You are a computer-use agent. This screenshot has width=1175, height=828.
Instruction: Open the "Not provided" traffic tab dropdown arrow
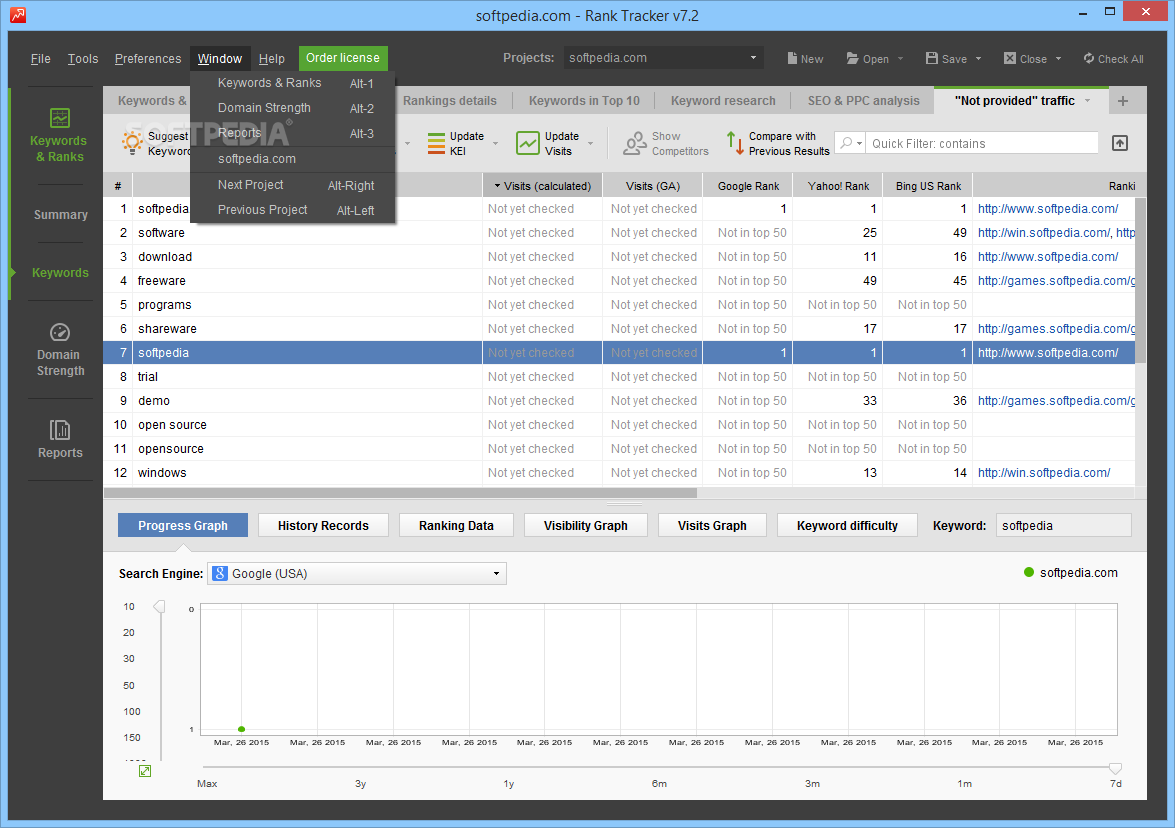1087,100
